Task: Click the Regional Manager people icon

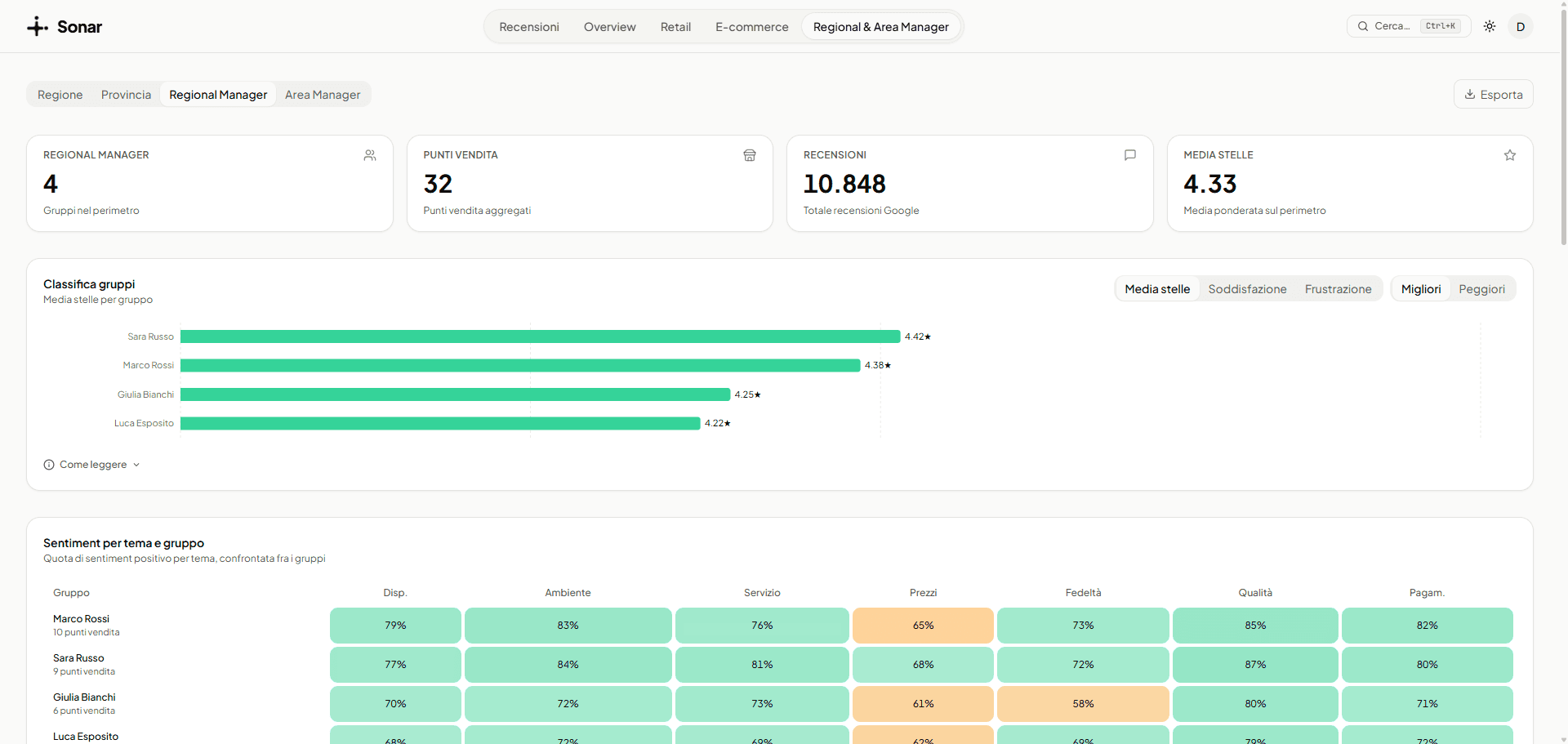Action: point(370,155)
